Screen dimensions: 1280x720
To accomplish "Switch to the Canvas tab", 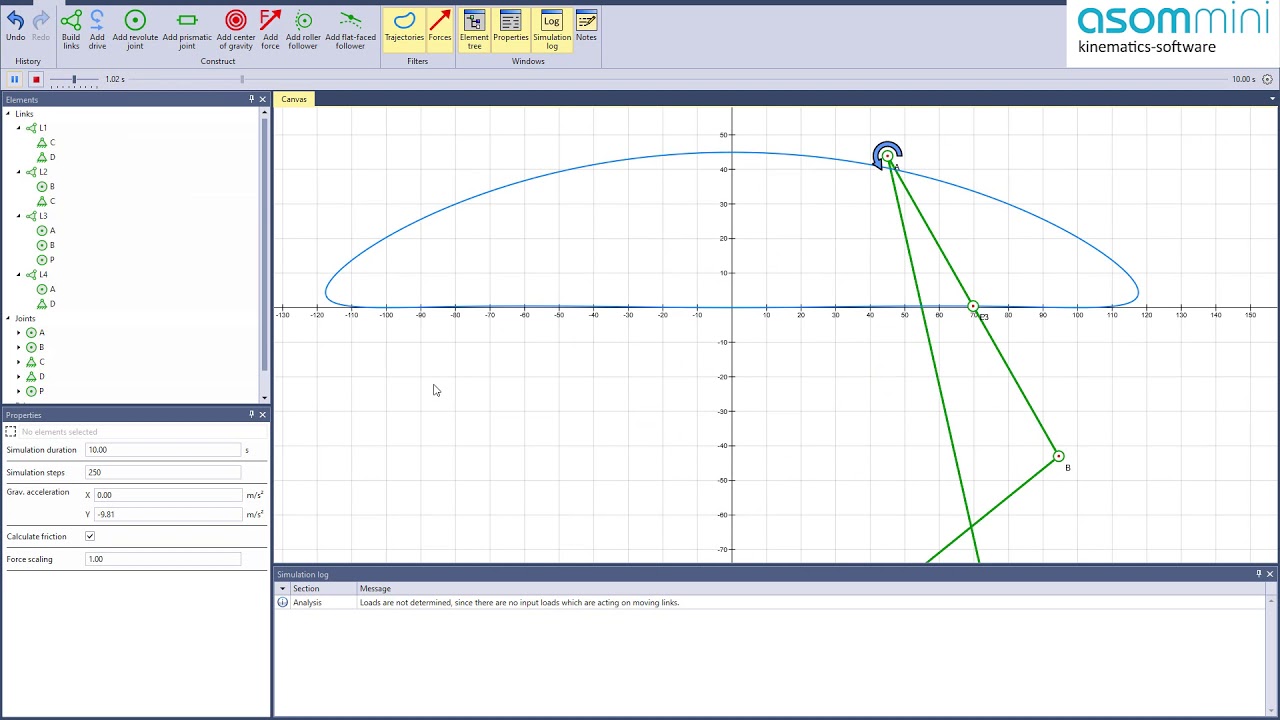I will (294, 99).
